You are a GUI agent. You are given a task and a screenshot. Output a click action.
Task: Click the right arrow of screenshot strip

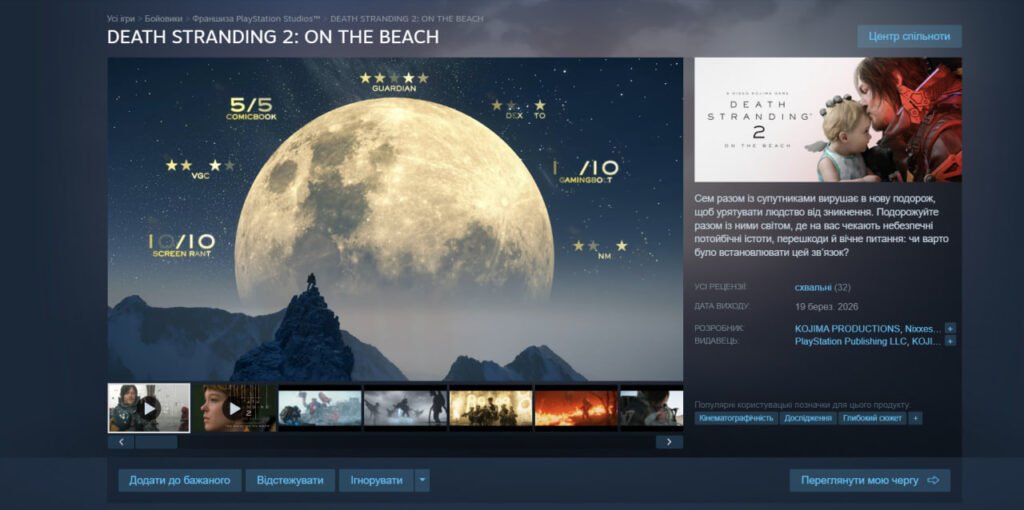tap(669, 442)
